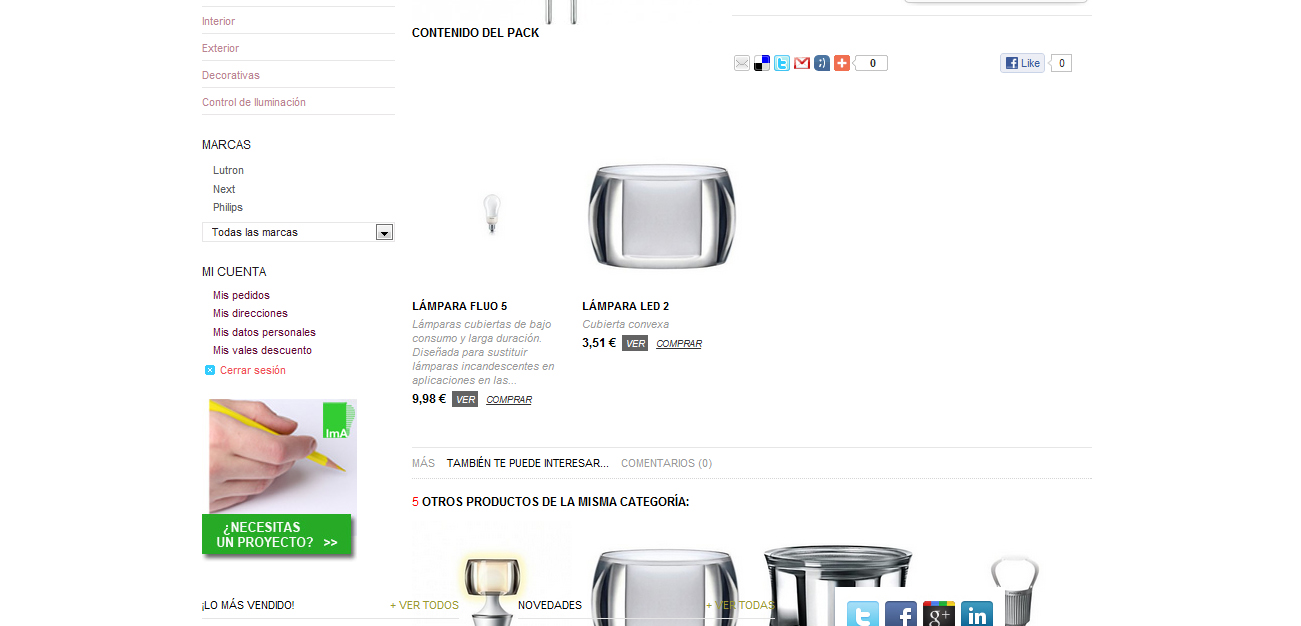Switch to the Comentarios (0) tab
Image resolution: width=1301 pixels, height=626 pixels.
tap(666, 463)
